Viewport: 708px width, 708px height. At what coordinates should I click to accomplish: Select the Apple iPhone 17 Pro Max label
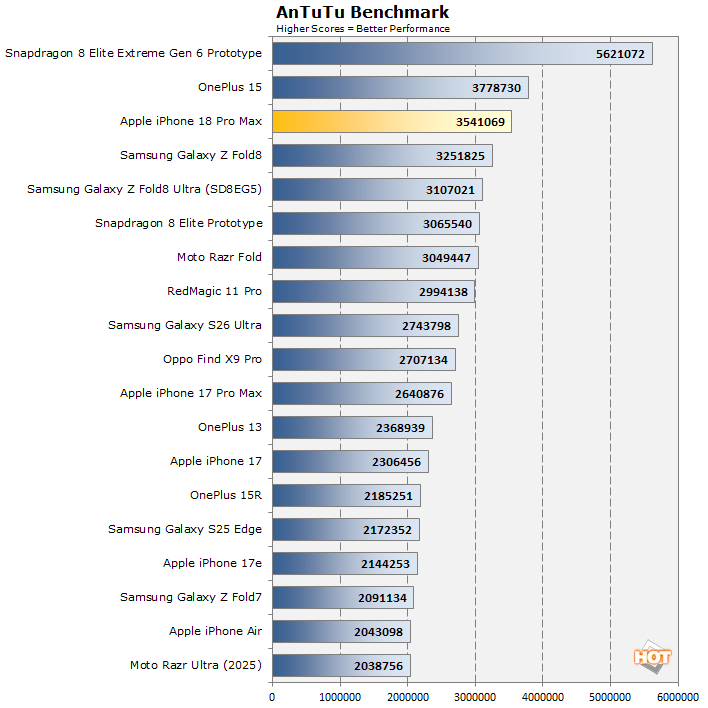(x=191, y=393)
